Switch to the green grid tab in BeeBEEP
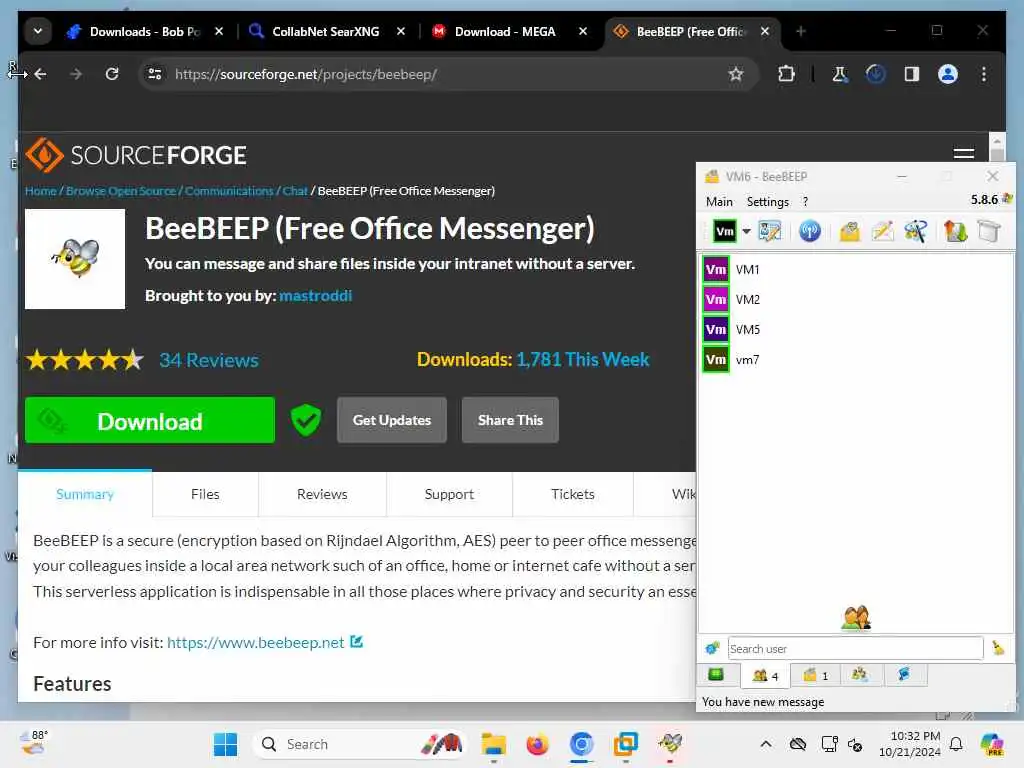This screenshot has width=1024, height=768. pos(716,675)
